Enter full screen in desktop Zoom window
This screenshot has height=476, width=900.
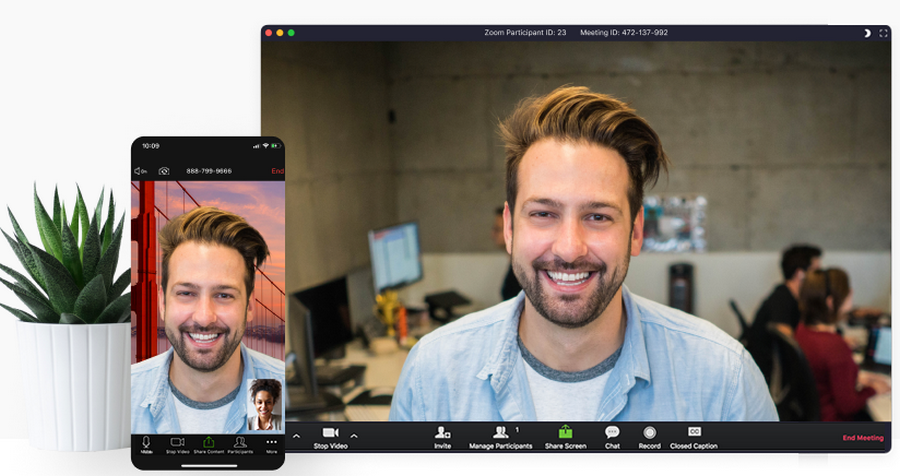click(883, 33)
